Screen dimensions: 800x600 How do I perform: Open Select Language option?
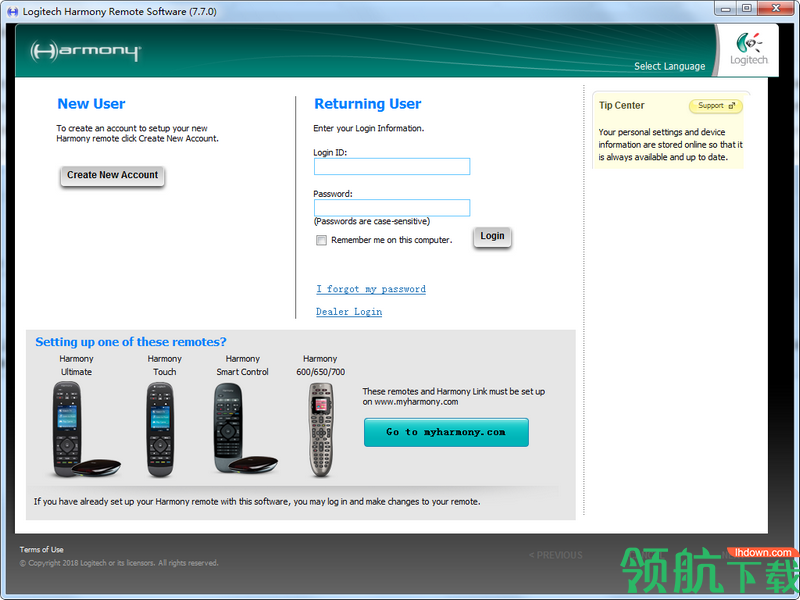(669, 66)
